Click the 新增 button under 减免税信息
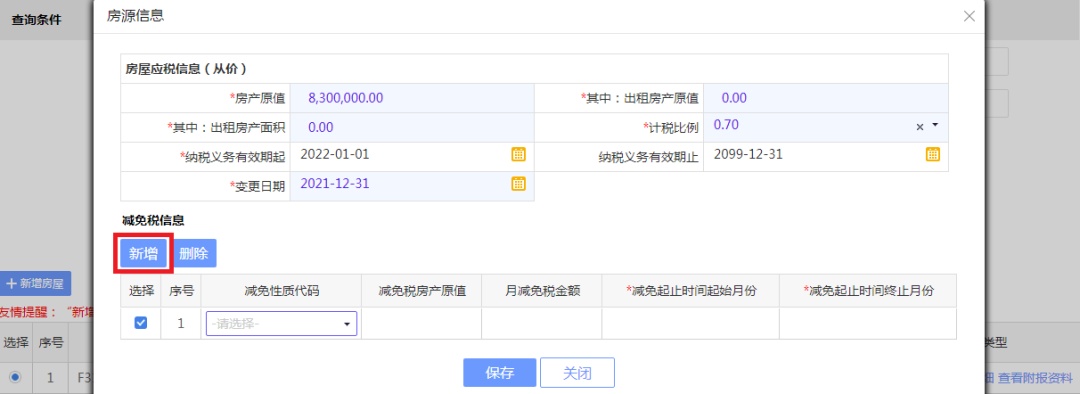Image resolution: width=1080 pixels, height=394 pixels. tap(143, 253)
